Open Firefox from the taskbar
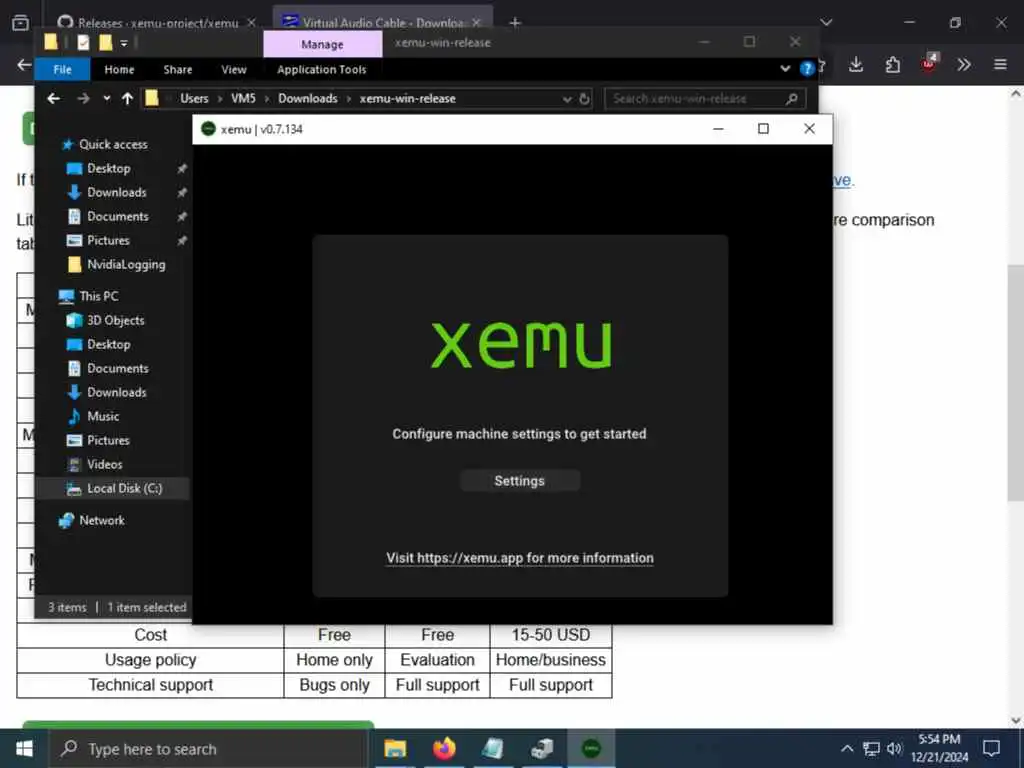The width and height of the screenshot is (1024, 768). (444, 749)
